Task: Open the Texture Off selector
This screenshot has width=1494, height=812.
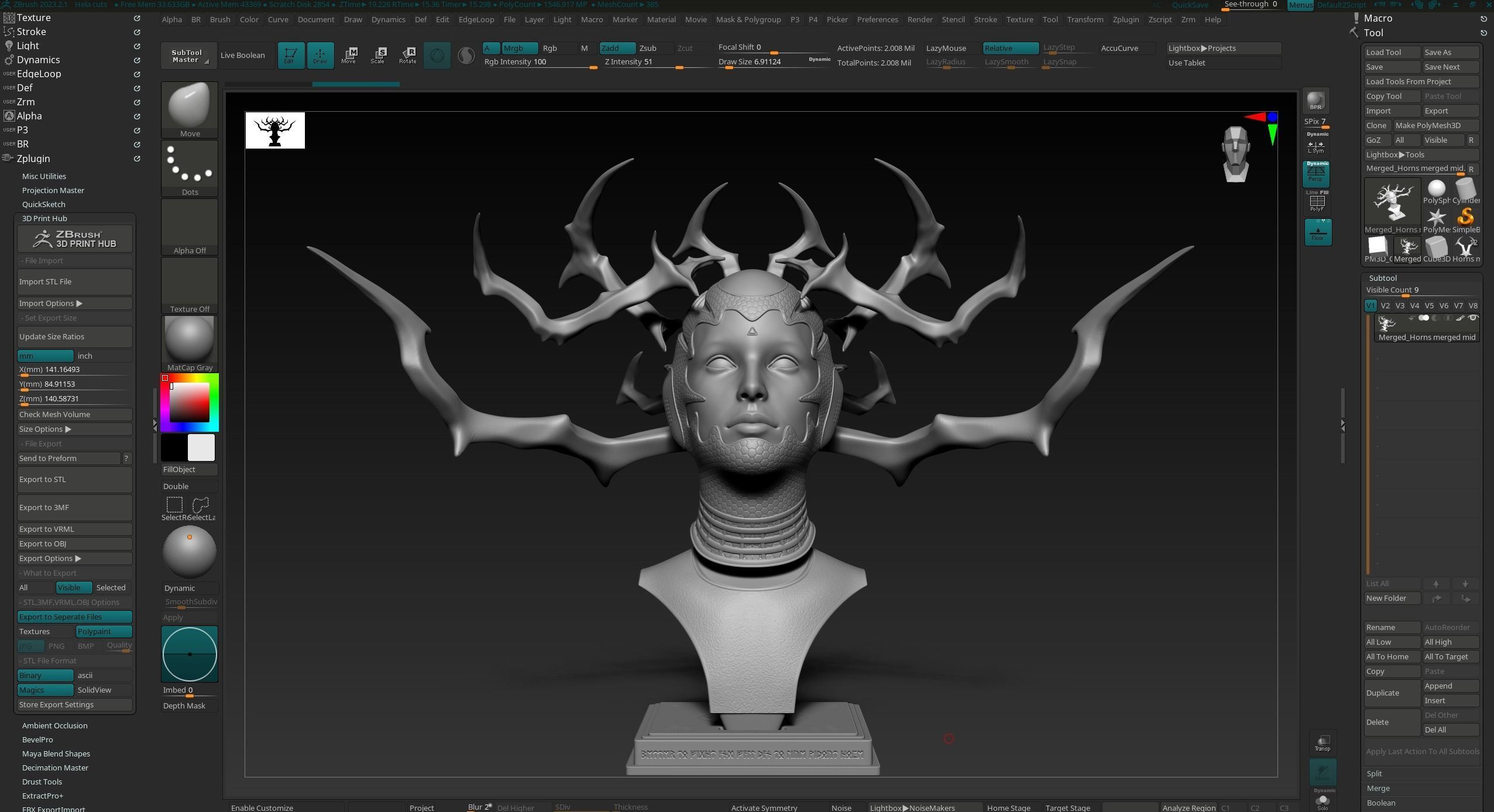Action: coord(190,285)
